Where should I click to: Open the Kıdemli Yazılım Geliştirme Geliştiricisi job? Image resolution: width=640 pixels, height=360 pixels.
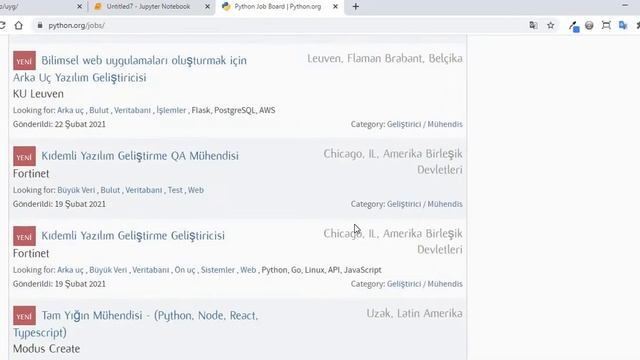pos(133,236)
